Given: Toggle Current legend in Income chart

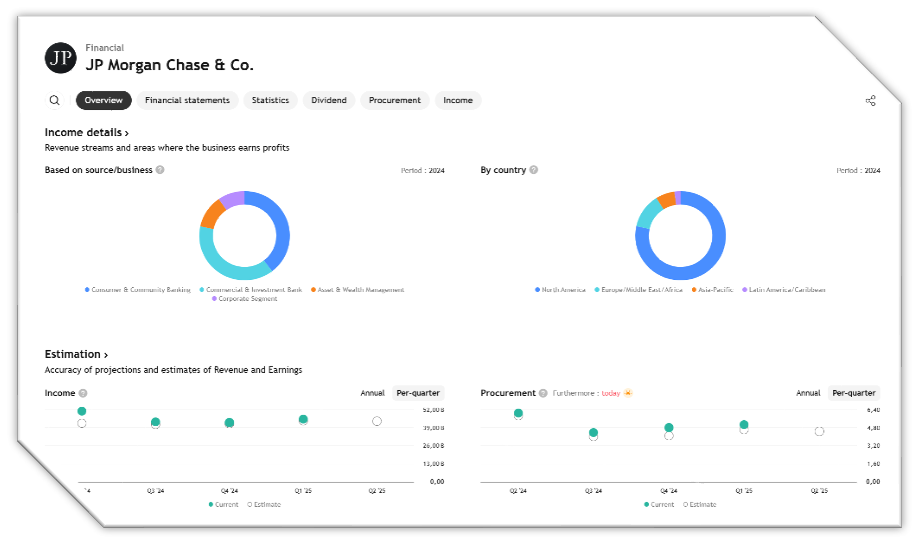Looking at the screenshot, I should 224,505.
